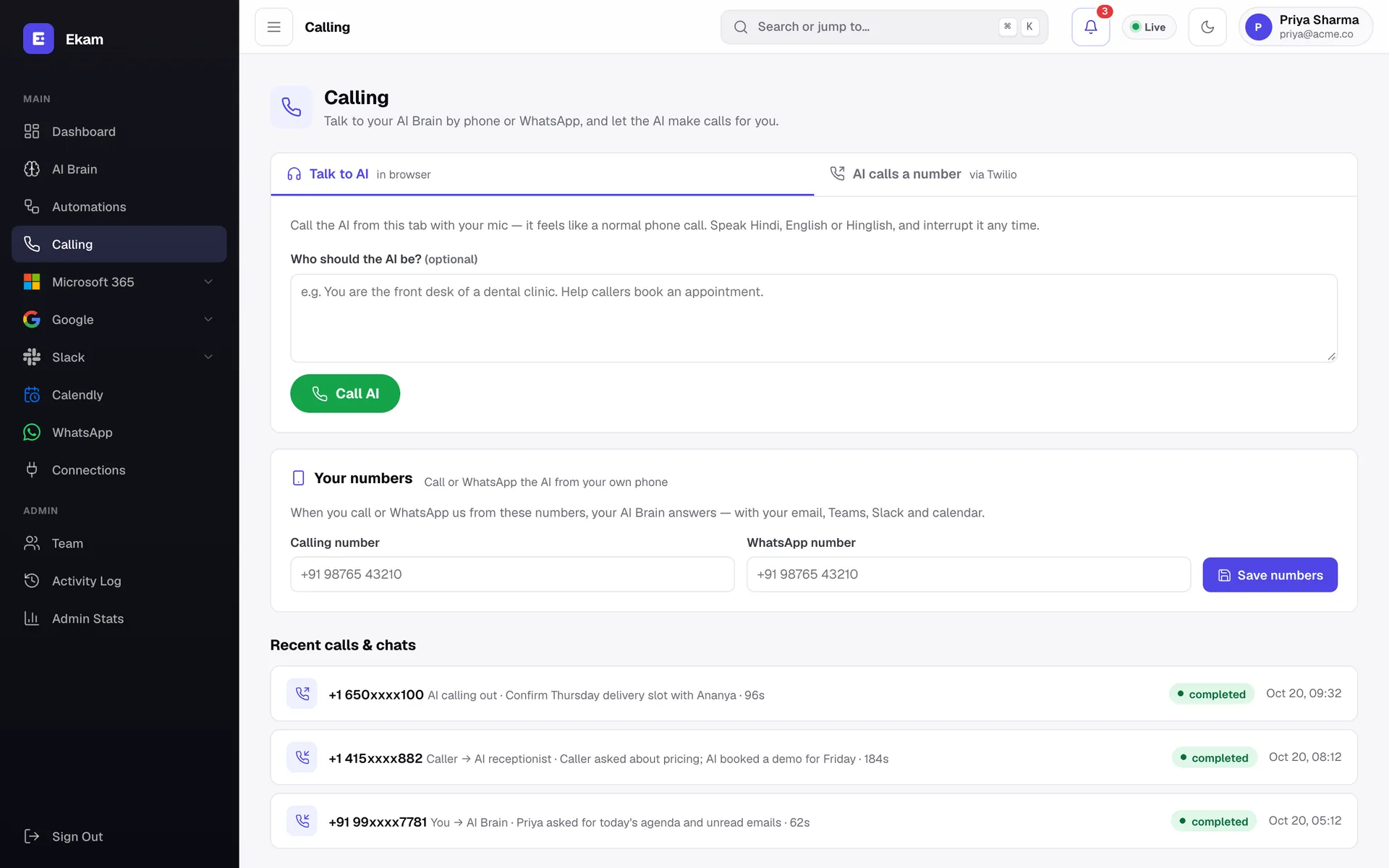Click completed badge for Oct 20, 09:32
The height and width of the screenshot is (868, 1389).
[x=1212, y=694]
